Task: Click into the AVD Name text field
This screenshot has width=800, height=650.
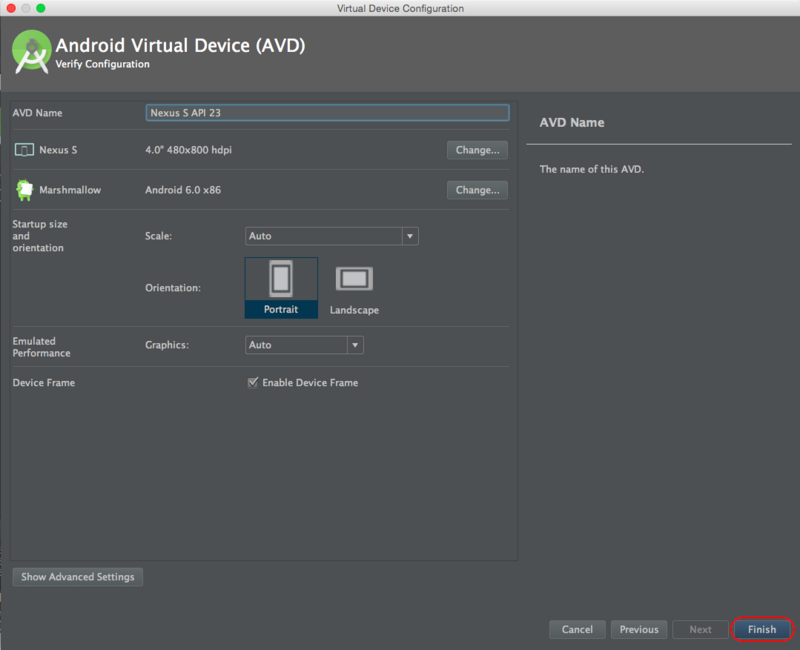Action: click(327, 113)
